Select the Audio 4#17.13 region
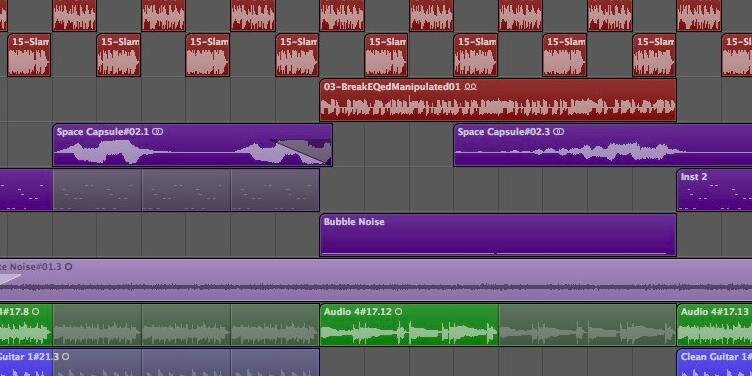The image size is (752, 376). tap(714, 325)
